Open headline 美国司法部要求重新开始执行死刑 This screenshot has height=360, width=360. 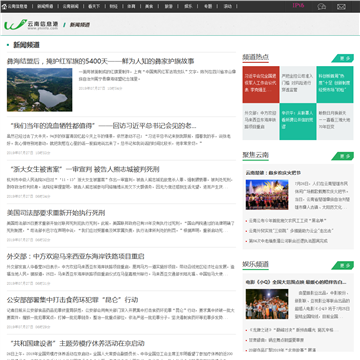[56, 213]
